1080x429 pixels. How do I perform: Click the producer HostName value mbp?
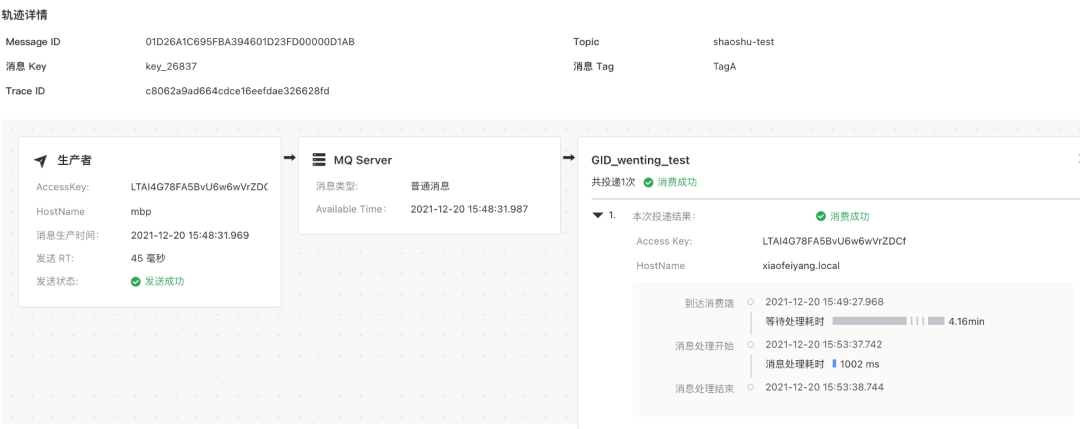click(x=141, y=211)
